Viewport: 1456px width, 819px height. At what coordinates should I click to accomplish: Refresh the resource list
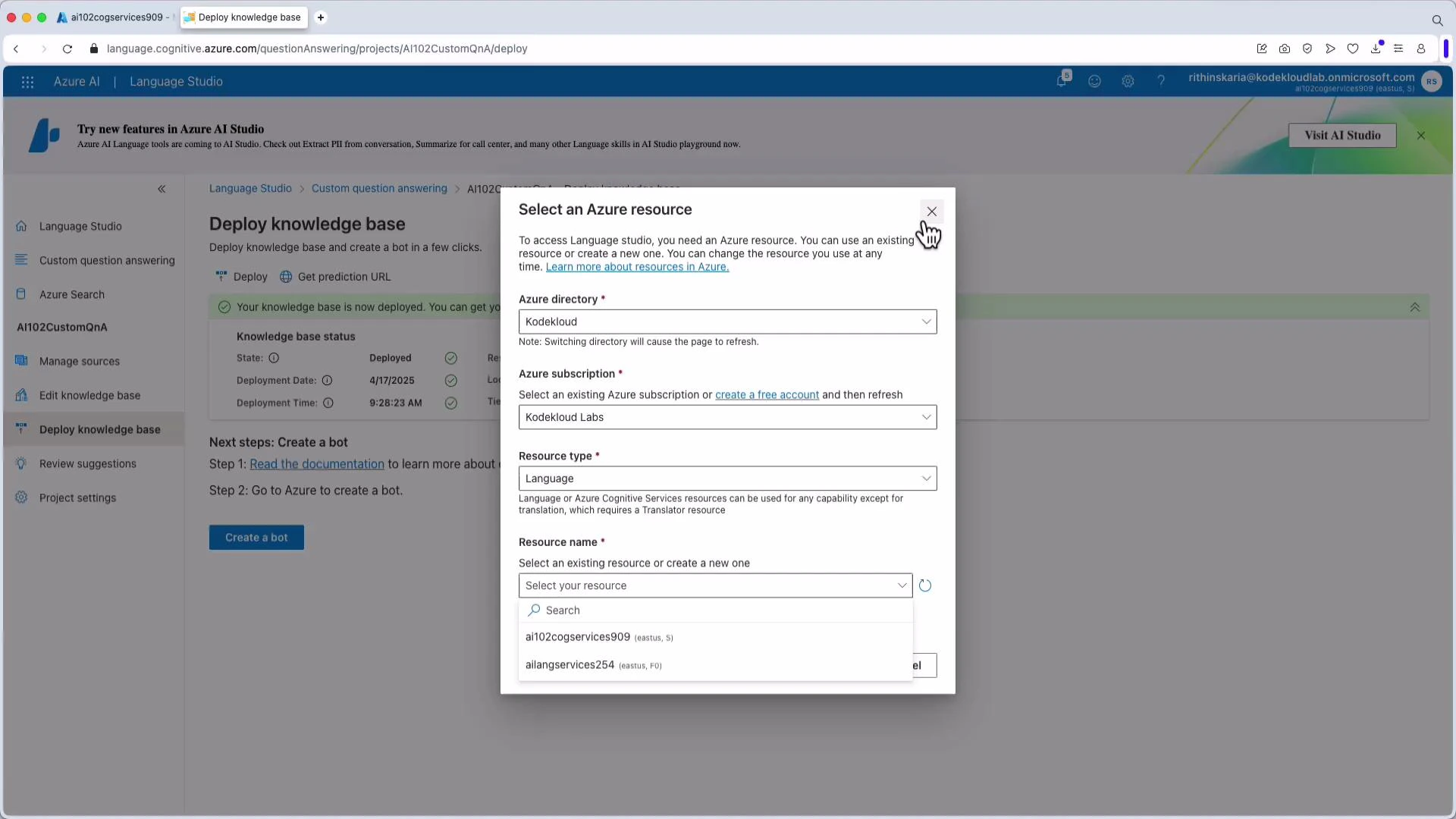[924, 585]
